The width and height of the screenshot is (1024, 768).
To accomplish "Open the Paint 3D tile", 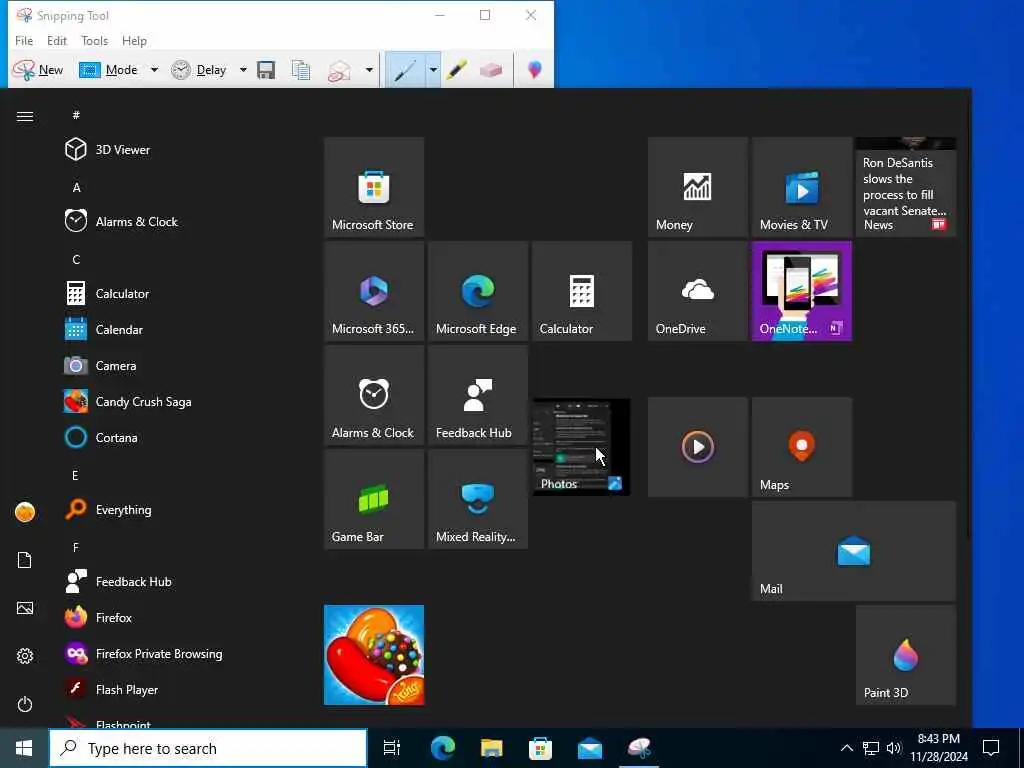I will click(906, 655).
